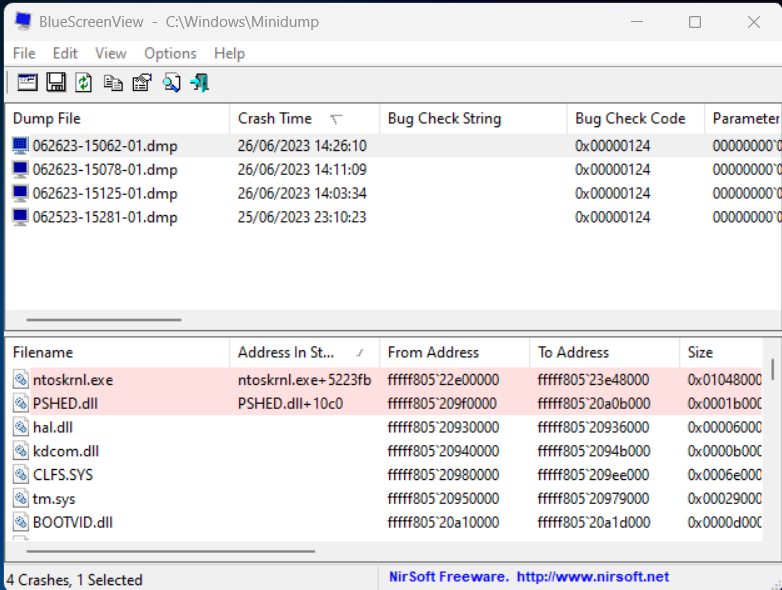Click the BlueScreenView app title icon
This screenshot has height=590, width=782.
pyautogui.click(x=23, y=21)
